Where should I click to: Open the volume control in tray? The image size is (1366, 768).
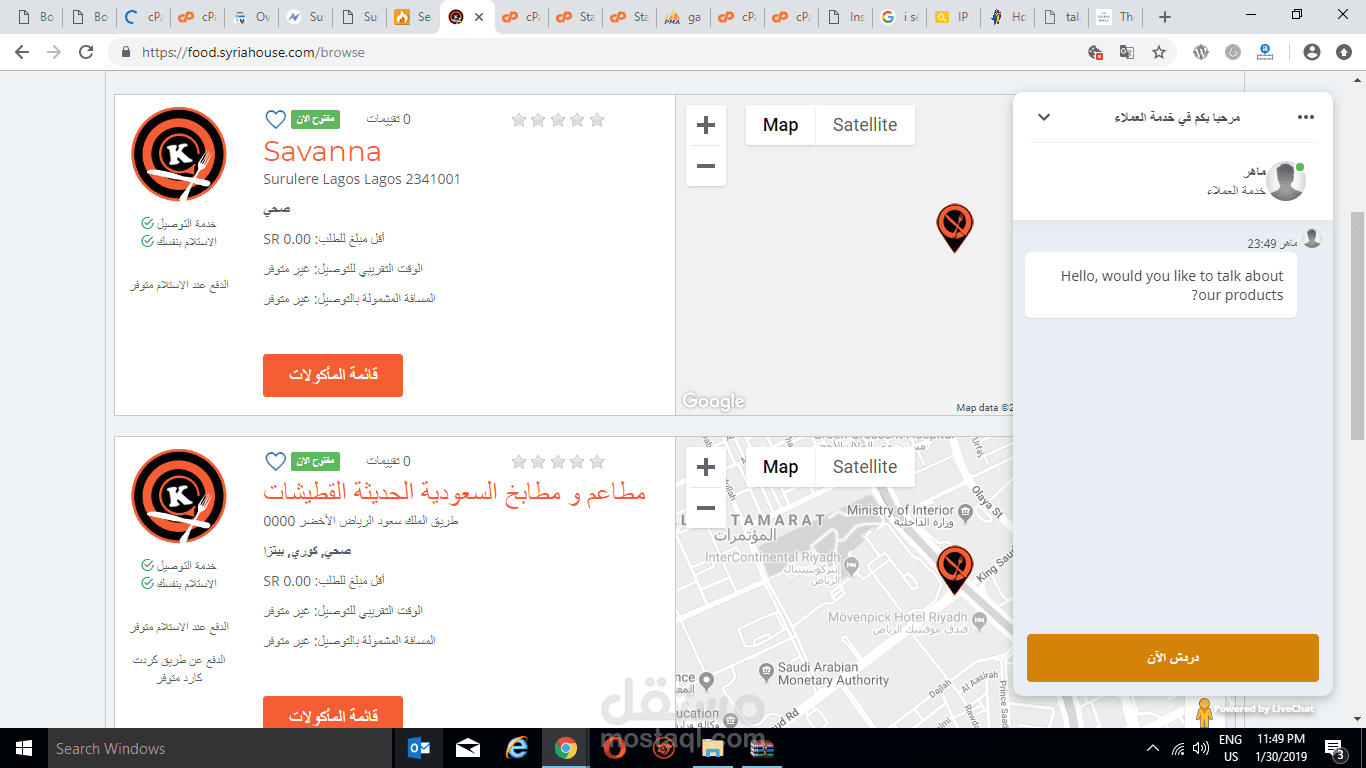click(1200, 748)
